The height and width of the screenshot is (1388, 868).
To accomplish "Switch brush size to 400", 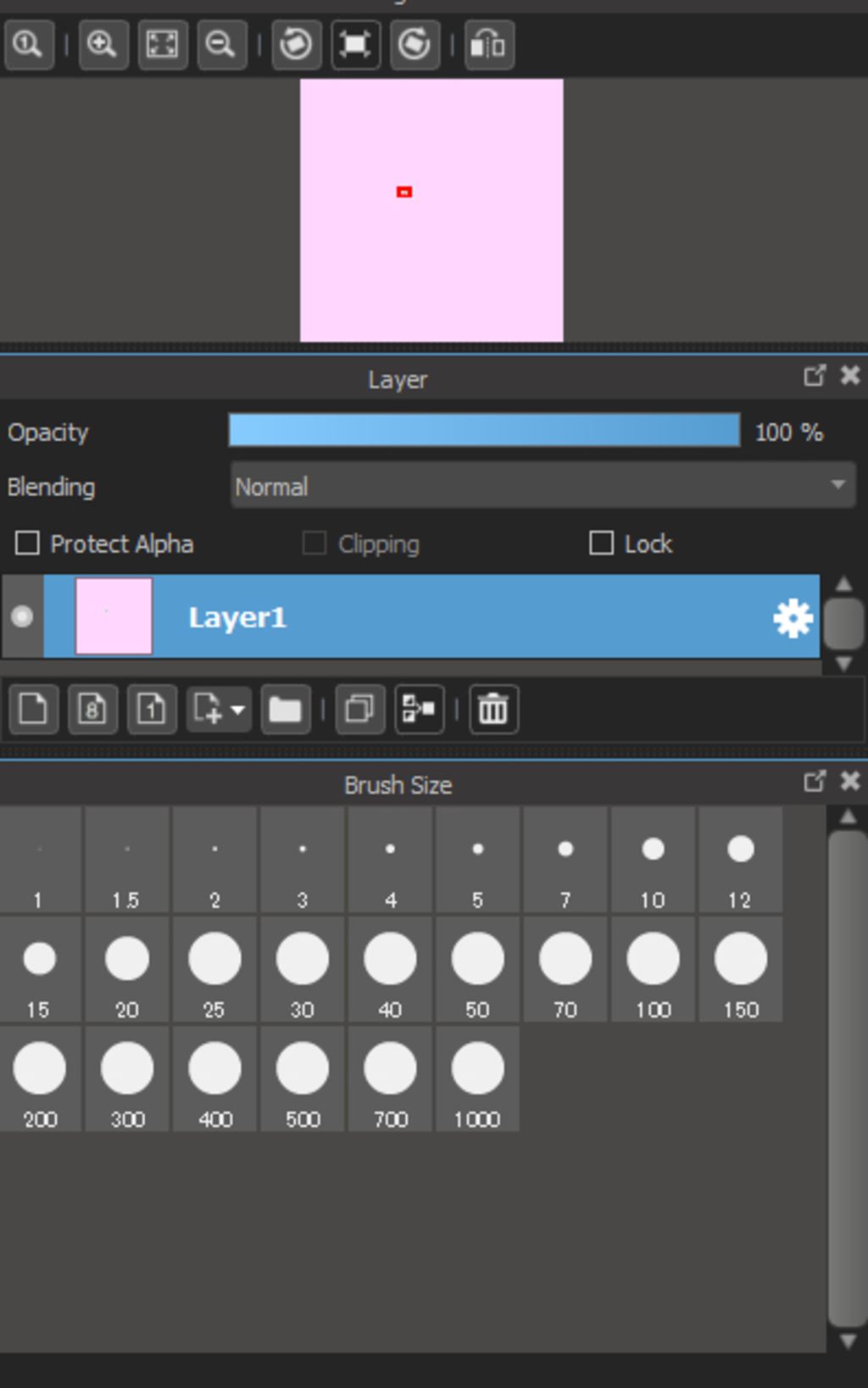I will (214, 1079).
